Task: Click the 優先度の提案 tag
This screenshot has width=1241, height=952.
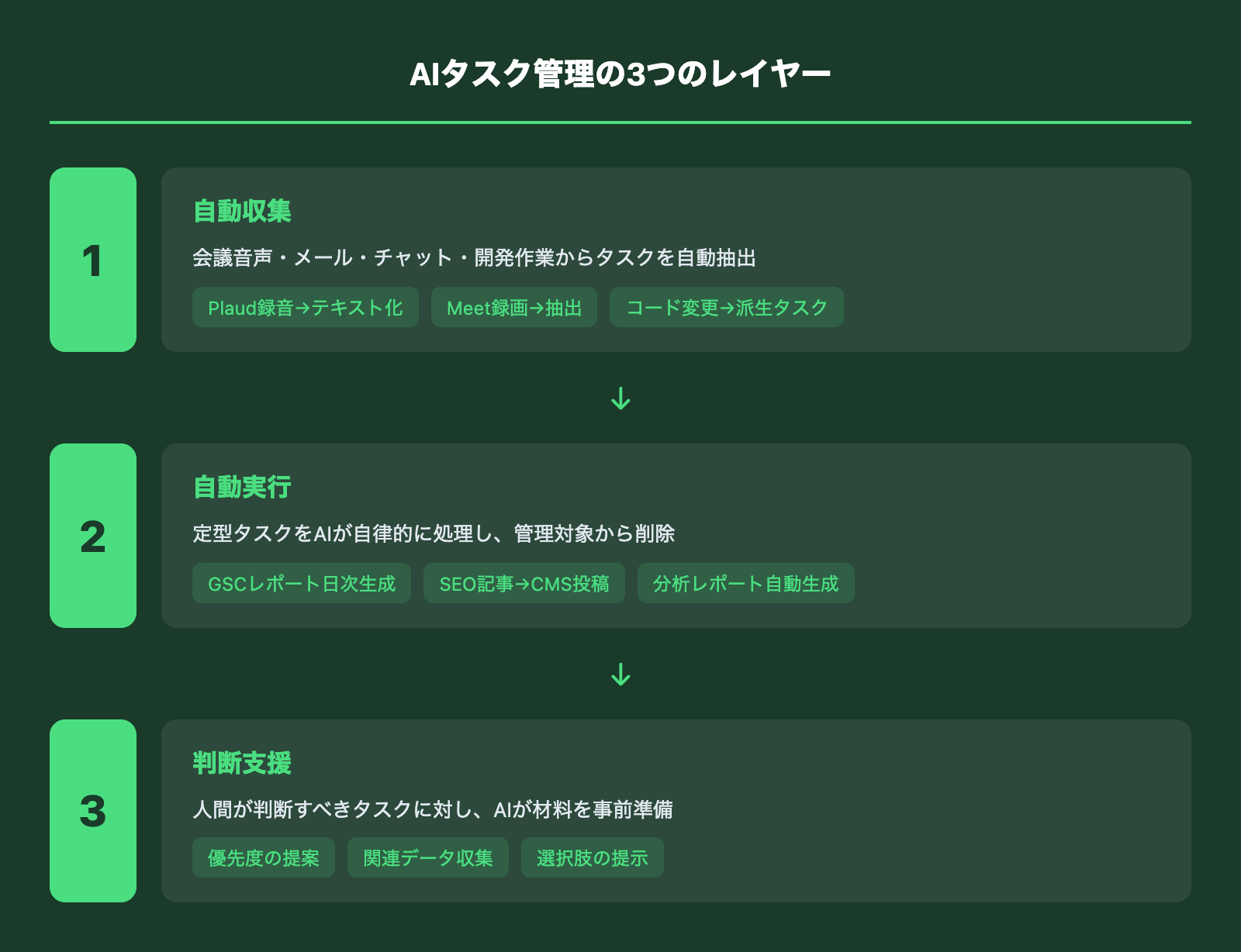Action: click(264, 858)
